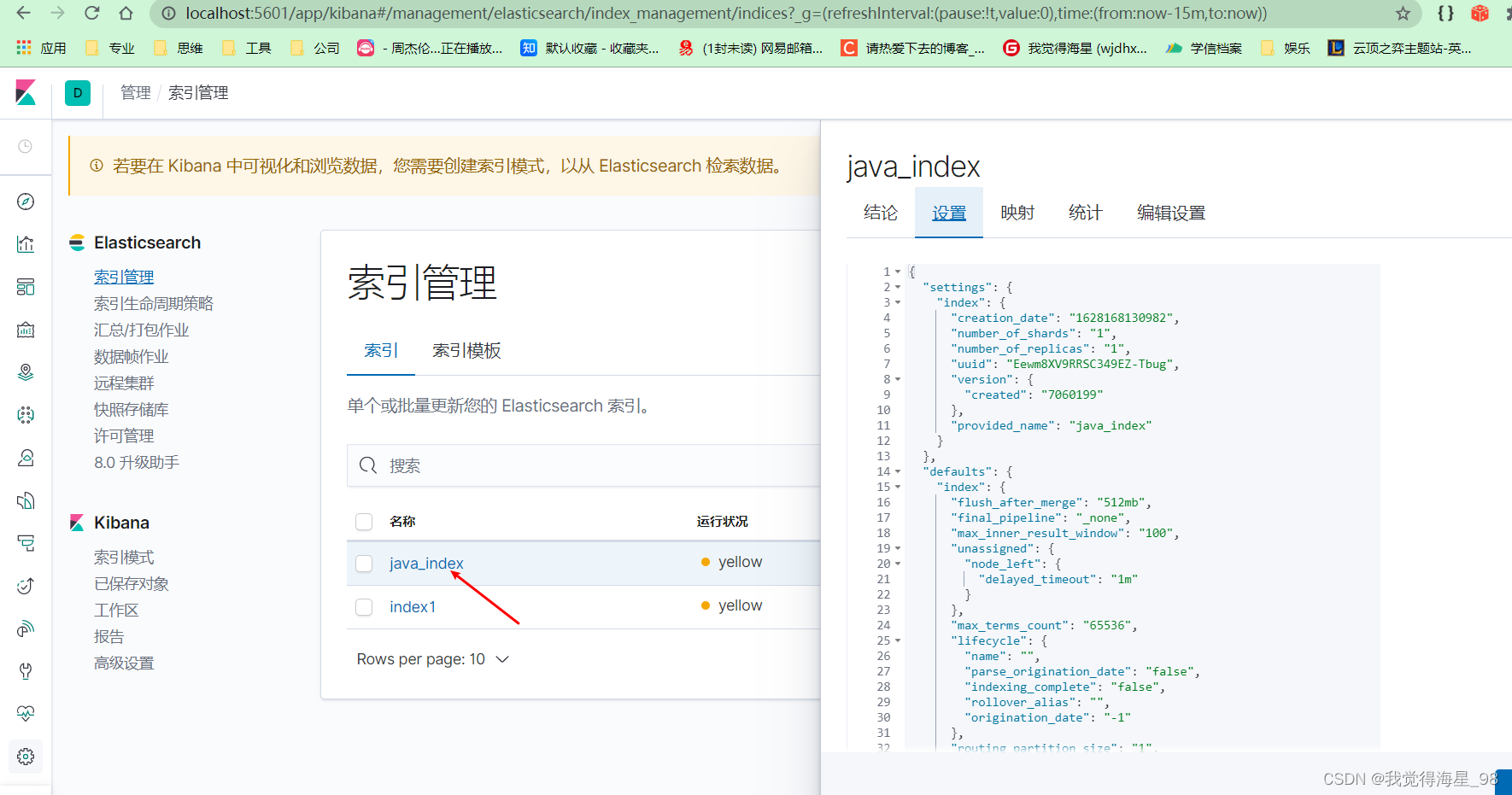Select the 设置 tab in flyout
Viewport: 1512px width, 795px height.
pyautogui.click(x=949, y=213)
